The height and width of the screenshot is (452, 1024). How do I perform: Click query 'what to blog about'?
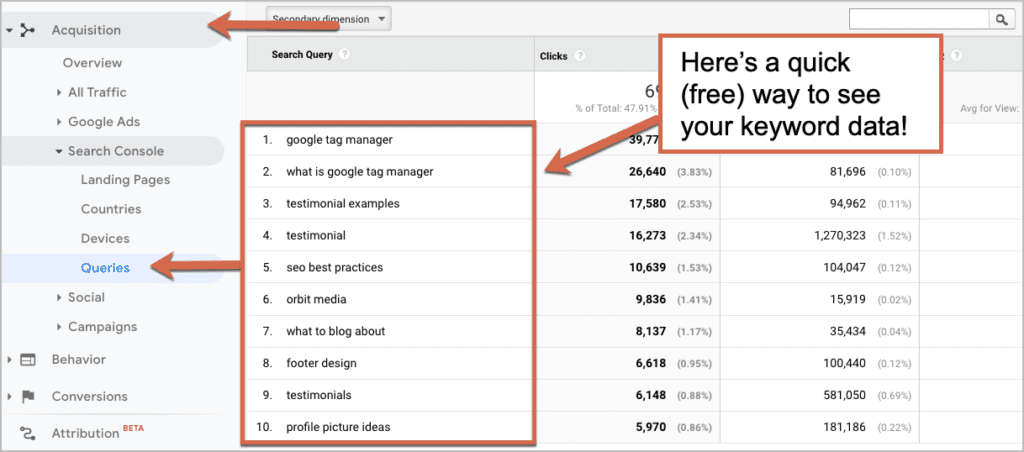pyautogui.click(x=336, y=332)
